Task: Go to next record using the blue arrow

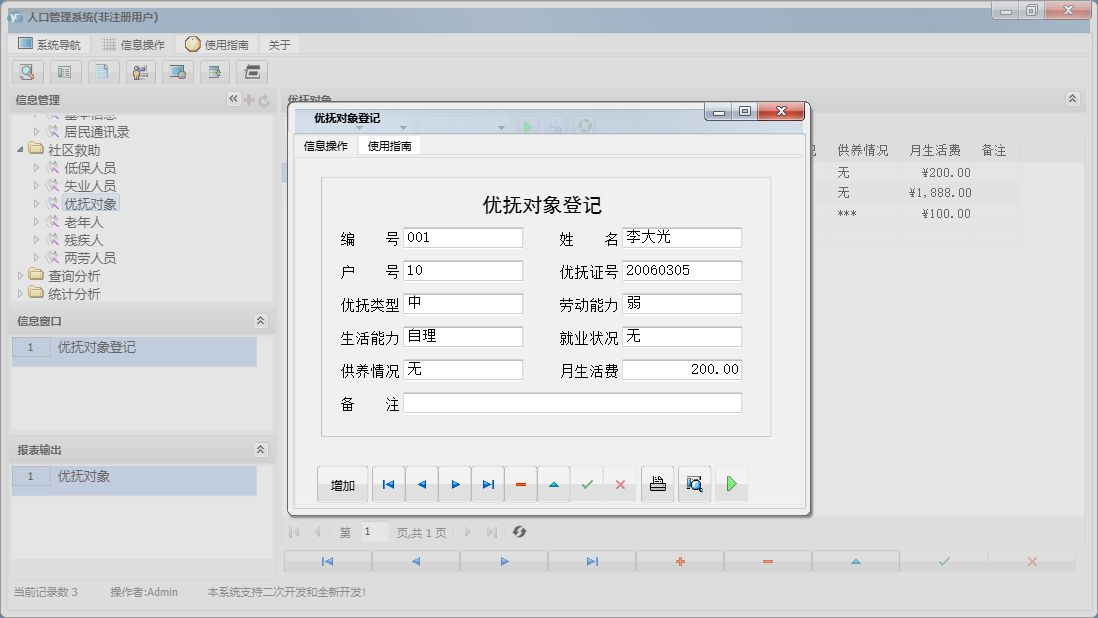Action: 455,483
